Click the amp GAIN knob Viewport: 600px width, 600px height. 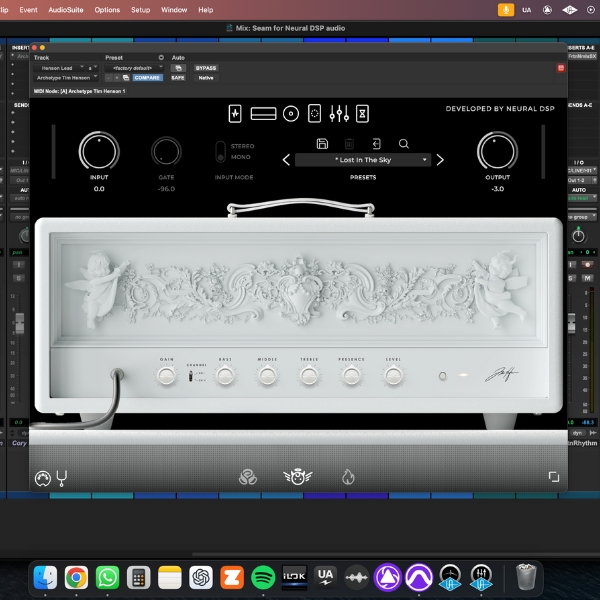pyautogui.click(x=166, y=376)
